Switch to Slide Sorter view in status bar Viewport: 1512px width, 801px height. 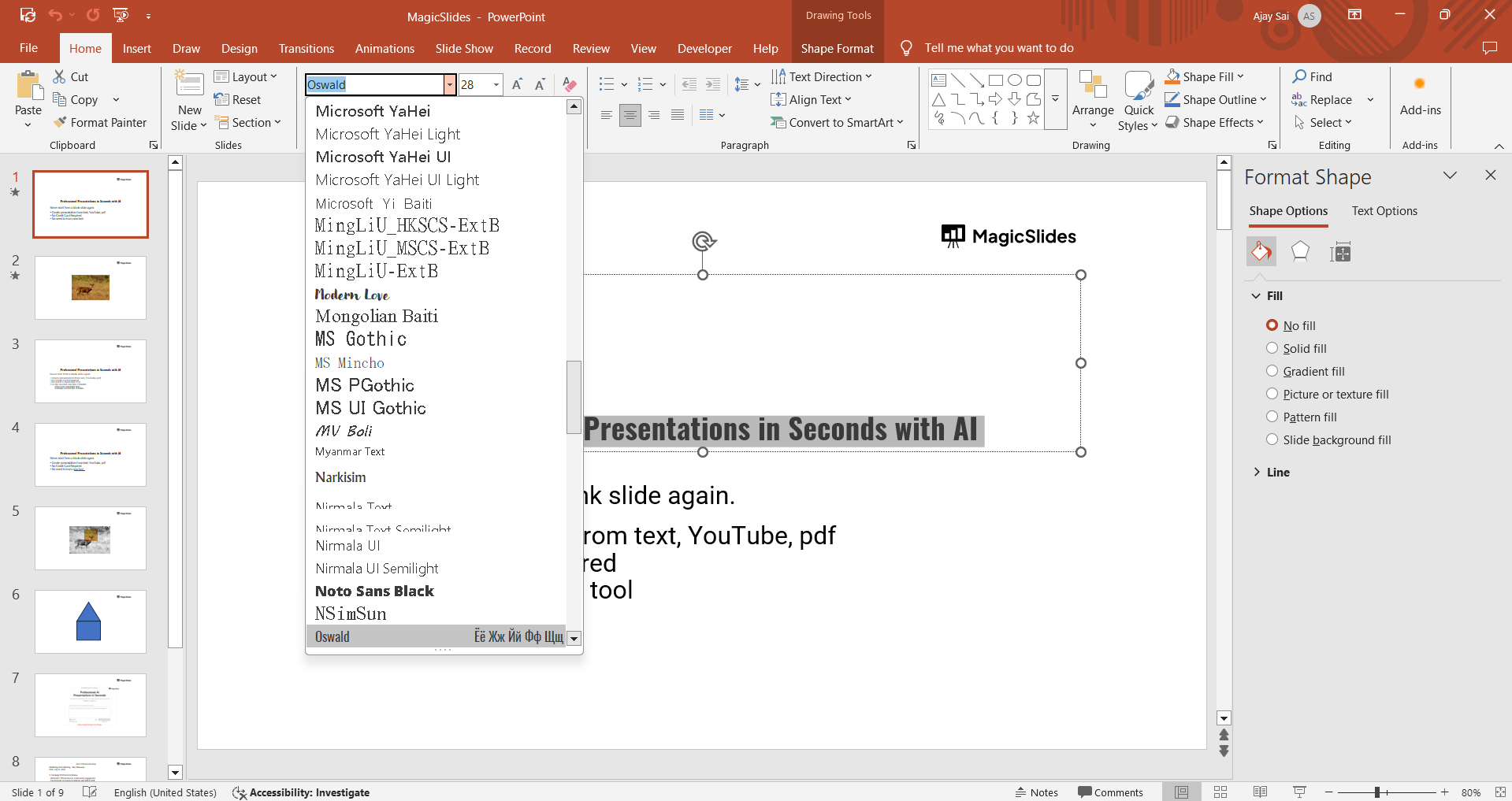click(1220, 792)
